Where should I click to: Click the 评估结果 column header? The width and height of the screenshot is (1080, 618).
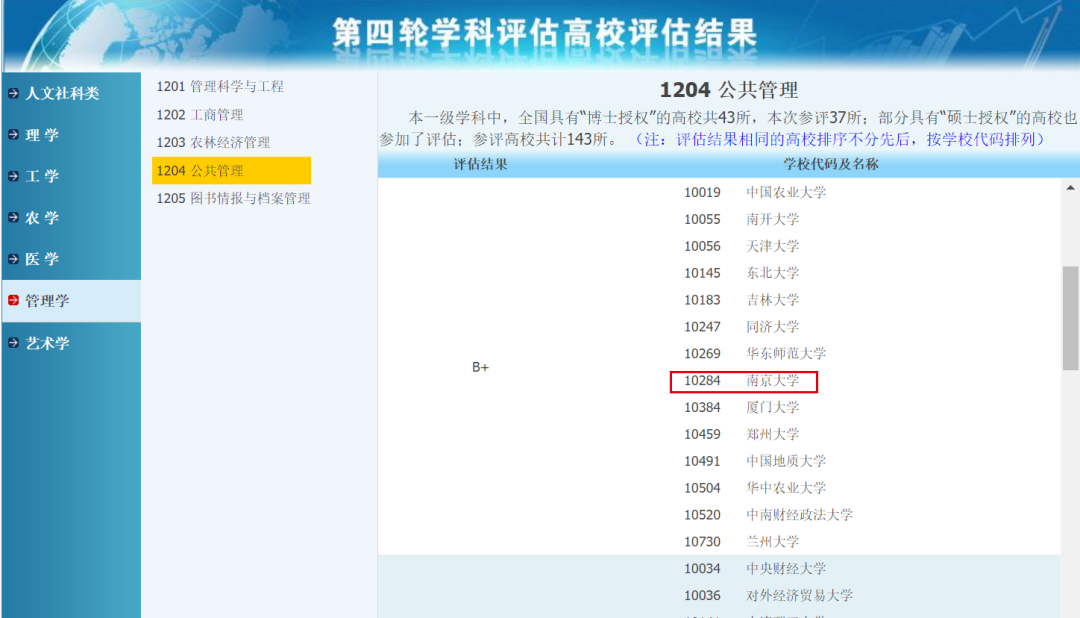(480, 164)
